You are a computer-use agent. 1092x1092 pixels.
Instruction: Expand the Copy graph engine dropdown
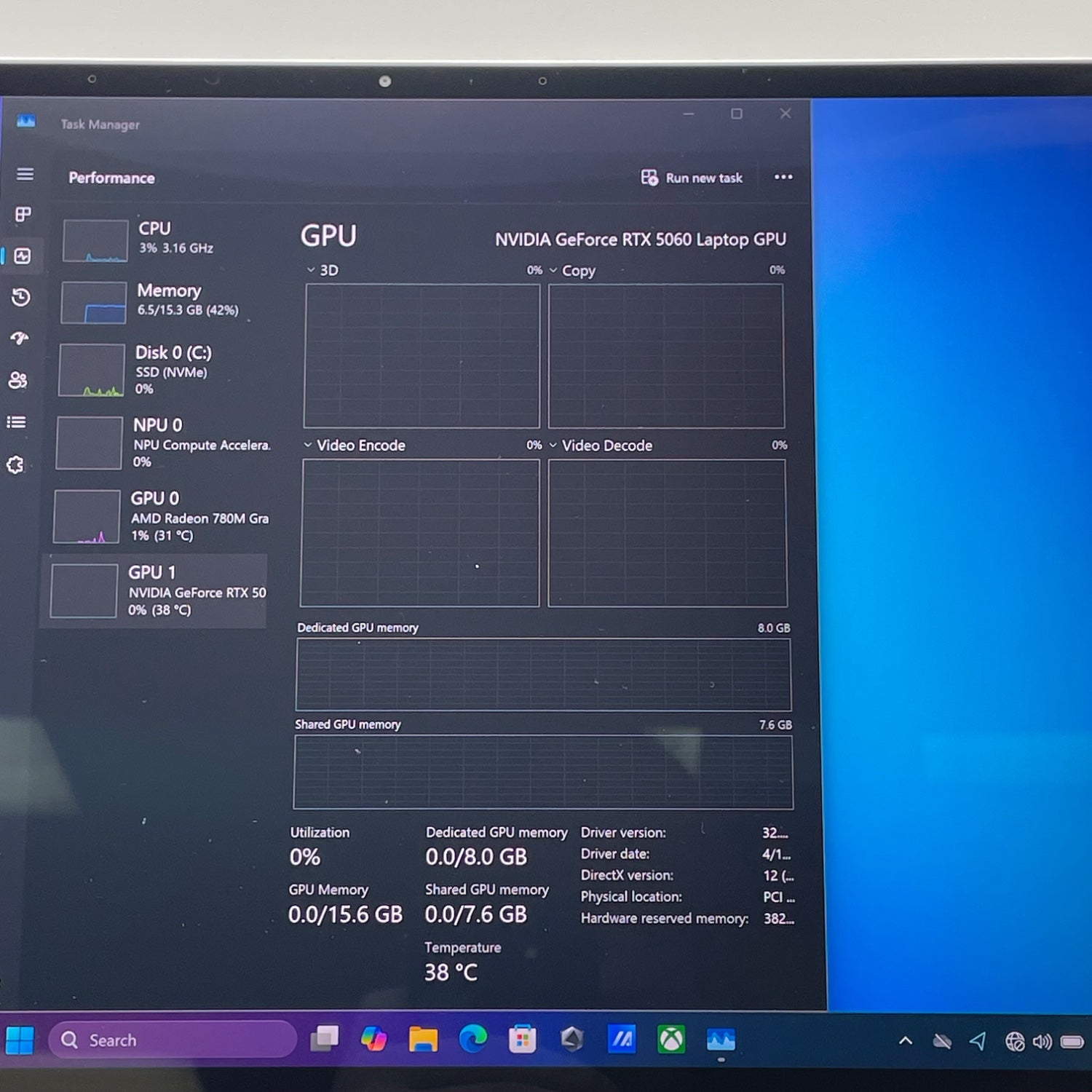(554, 271)
